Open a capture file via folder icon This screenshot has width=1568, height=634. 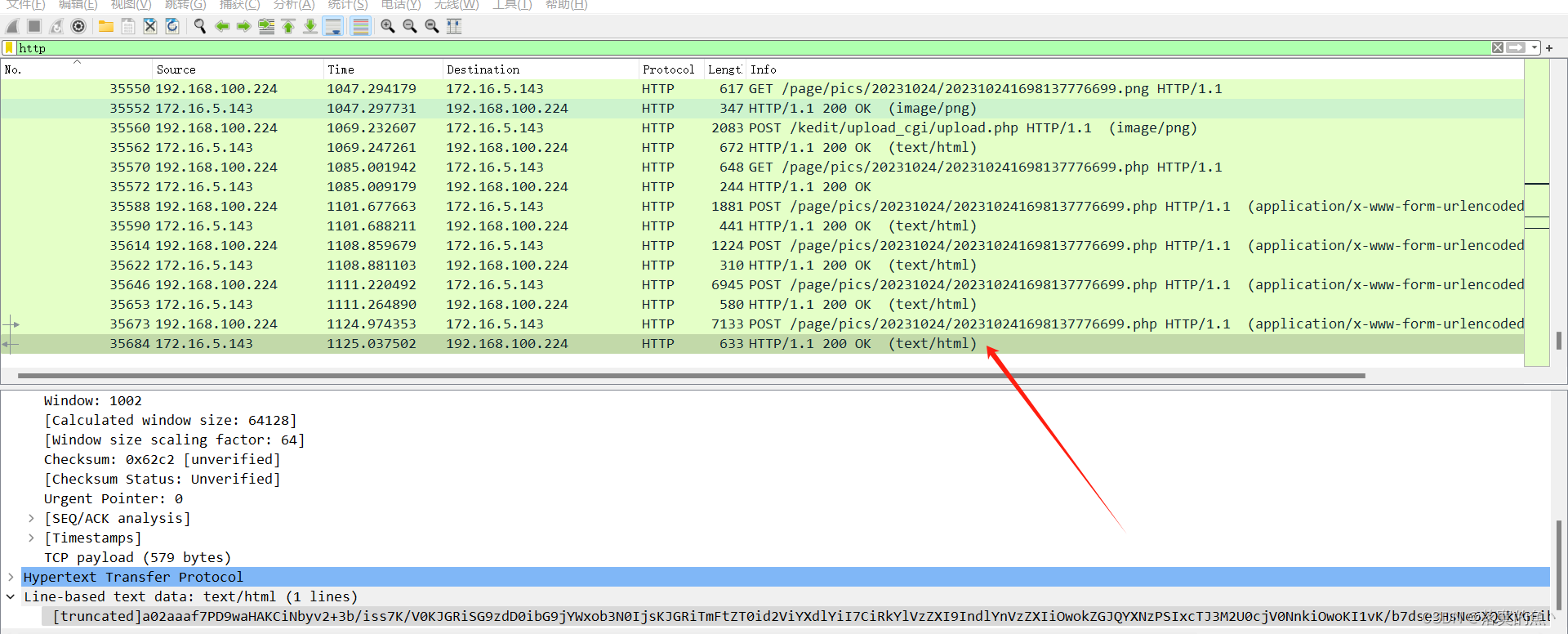click(x=106, y=26)
